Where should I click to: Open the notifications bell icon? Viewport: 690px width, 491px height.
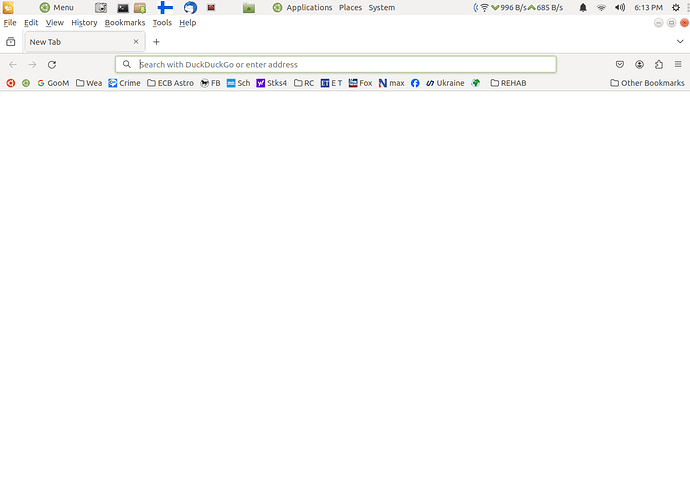tap(583, 7)
